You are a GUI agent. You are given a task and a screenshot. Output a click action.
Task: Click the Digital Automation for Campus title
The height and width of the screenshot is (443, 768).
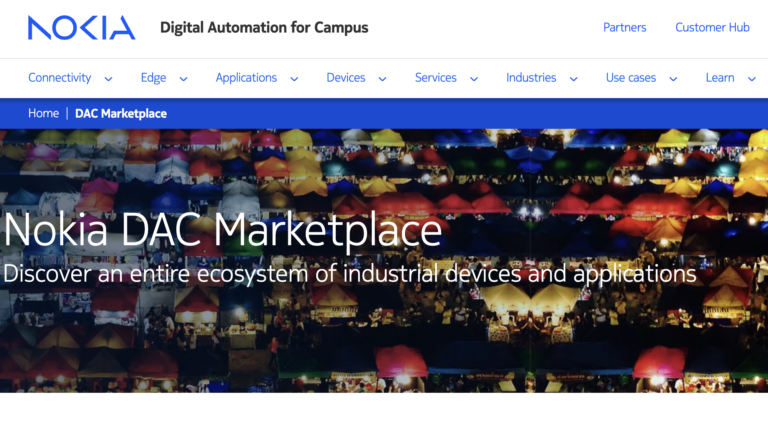click(x=264, y=27)
